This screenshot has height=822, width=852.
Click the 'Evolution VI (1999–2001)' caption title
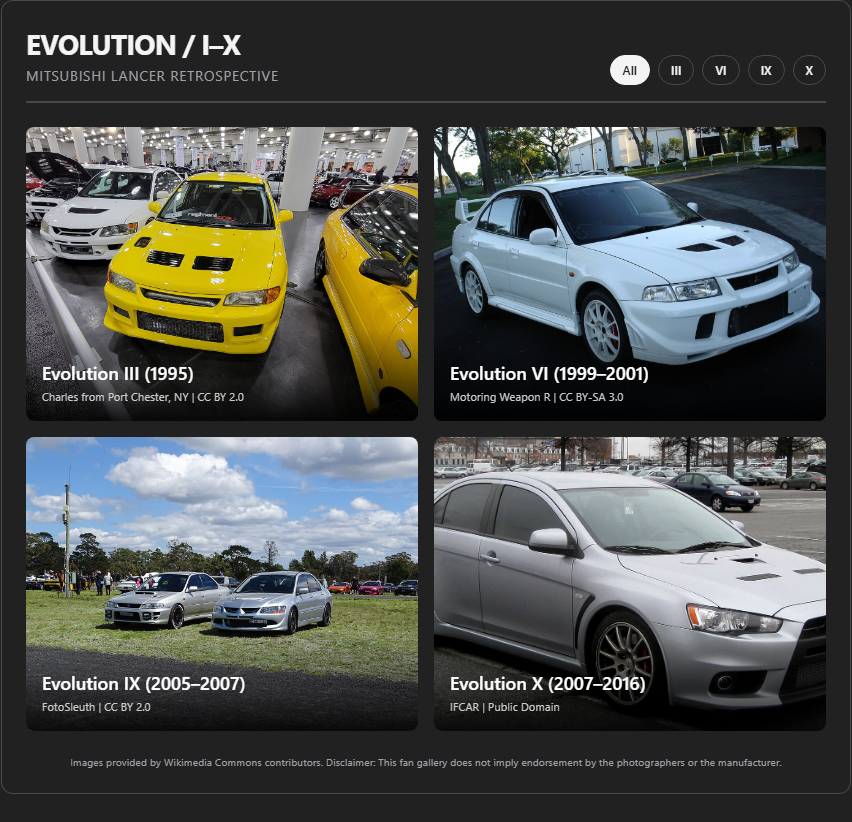click(549, 374)
